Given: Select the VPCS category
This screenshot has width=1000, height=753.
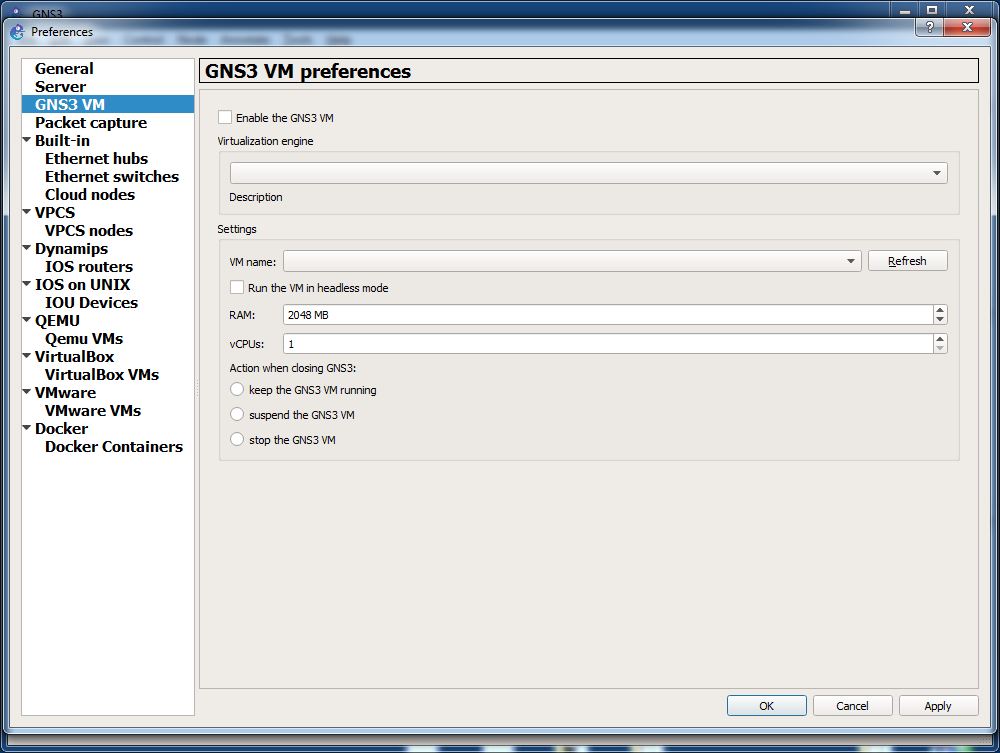Looking at the screenshot, I should pyautogui.click(x=55, y=212).
